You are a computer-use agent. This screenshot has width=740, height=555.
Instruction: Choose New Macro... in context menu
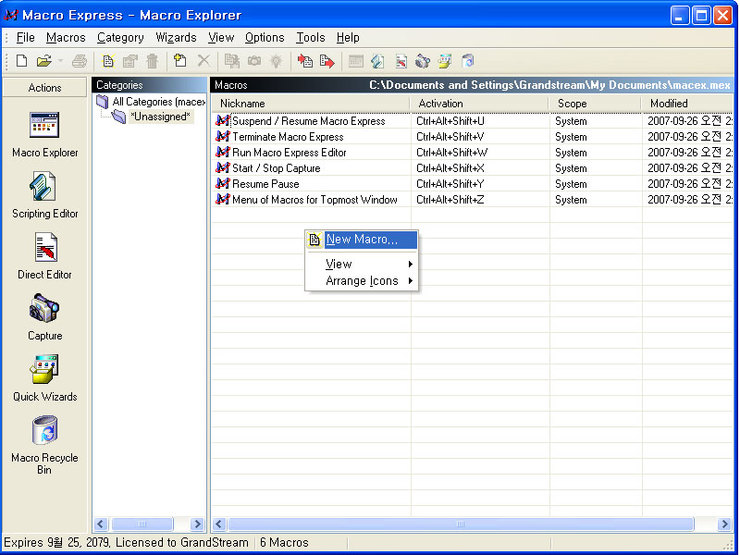362,239
